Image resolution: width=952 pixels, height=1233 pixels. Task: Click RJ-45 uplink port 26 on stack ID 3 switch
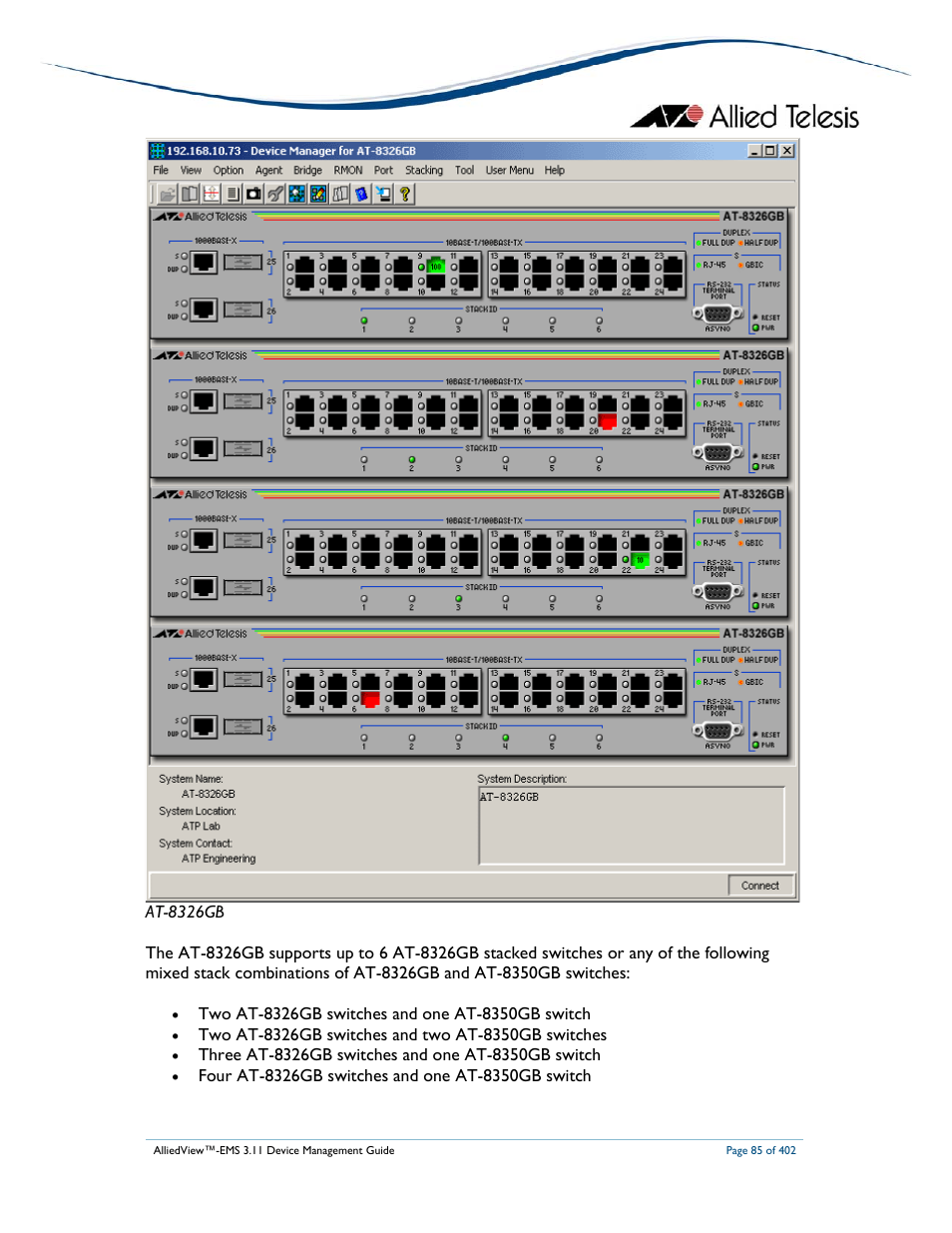point(204,587)
